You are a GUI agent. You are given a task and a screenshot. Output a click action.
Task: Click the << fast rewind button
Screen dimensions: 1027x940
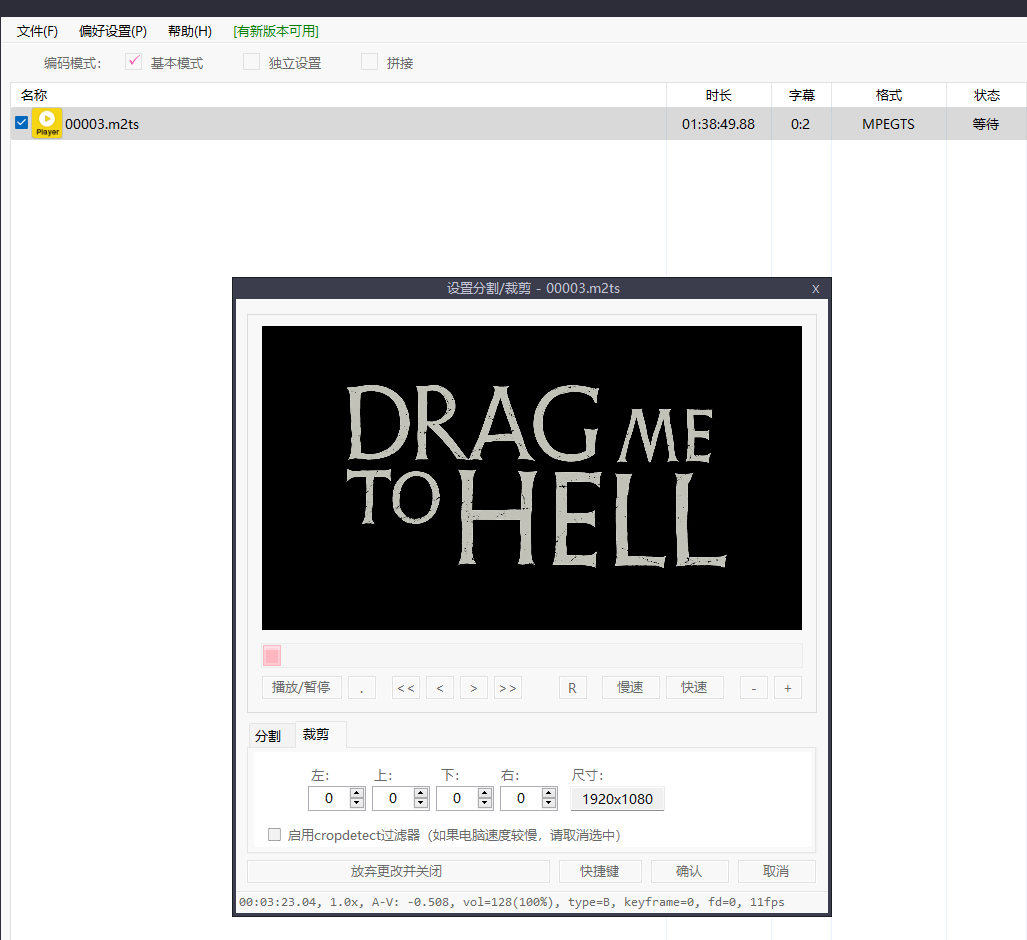tap(406, 687)
